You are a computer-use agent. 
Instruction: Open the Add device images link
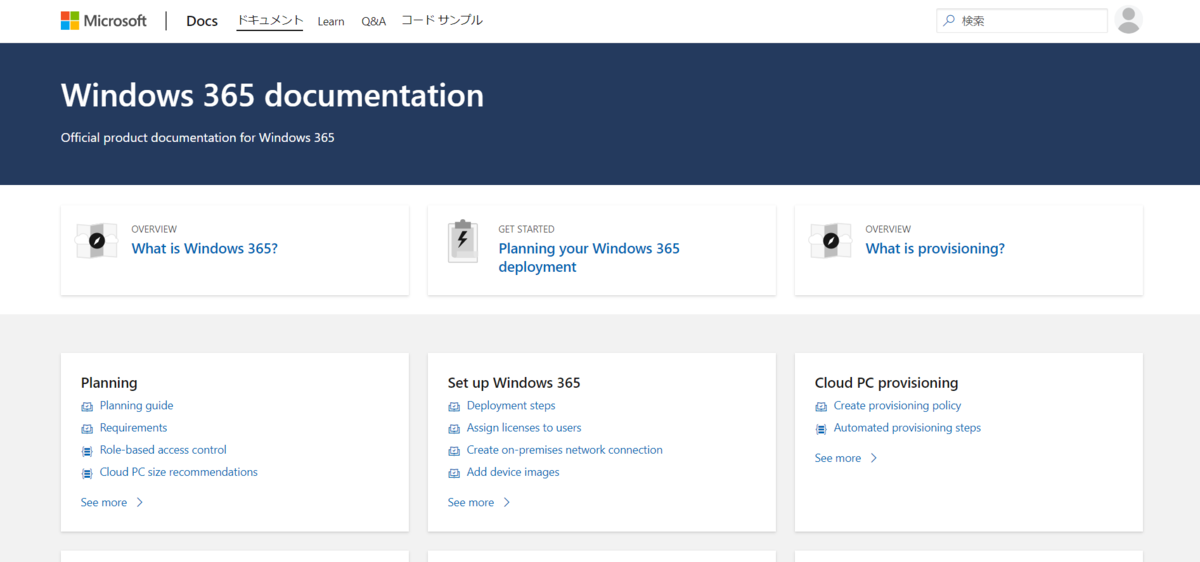(x=513, y=472)
